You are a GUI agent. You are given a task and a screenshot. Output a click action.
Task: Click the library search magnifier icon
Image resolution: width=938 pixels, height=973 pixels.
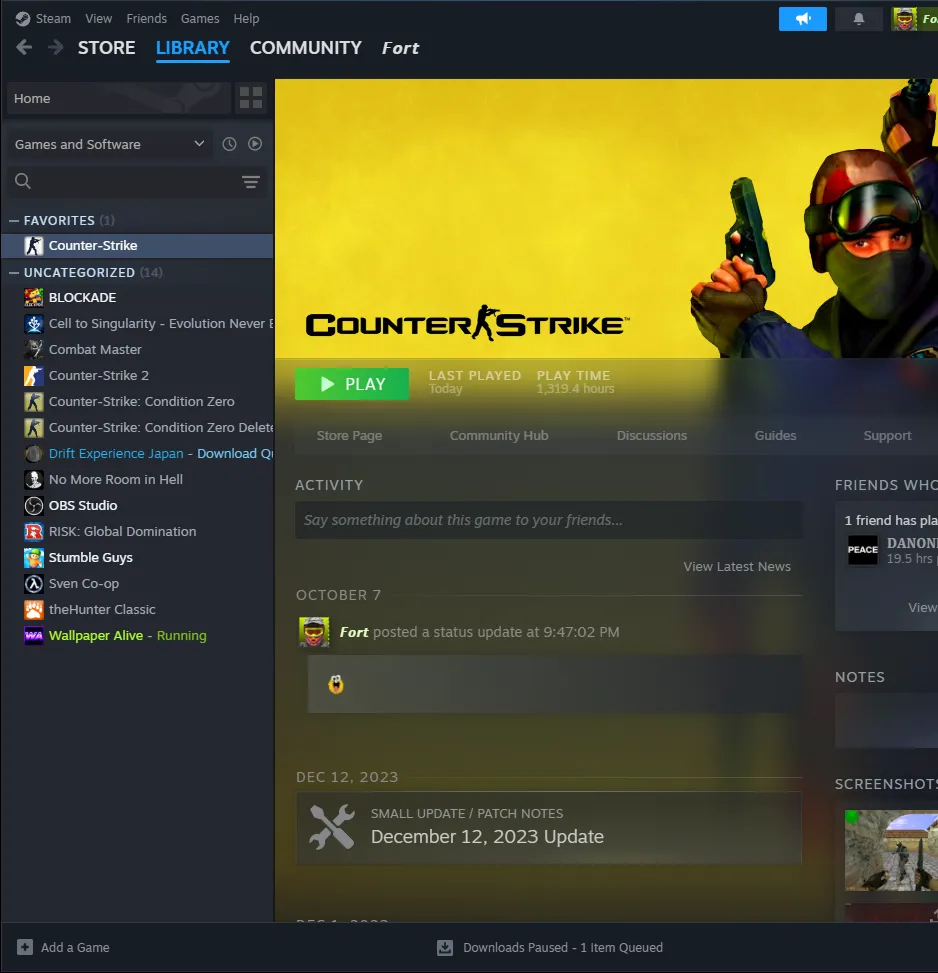pyautogui.click(x=23, y=181)
